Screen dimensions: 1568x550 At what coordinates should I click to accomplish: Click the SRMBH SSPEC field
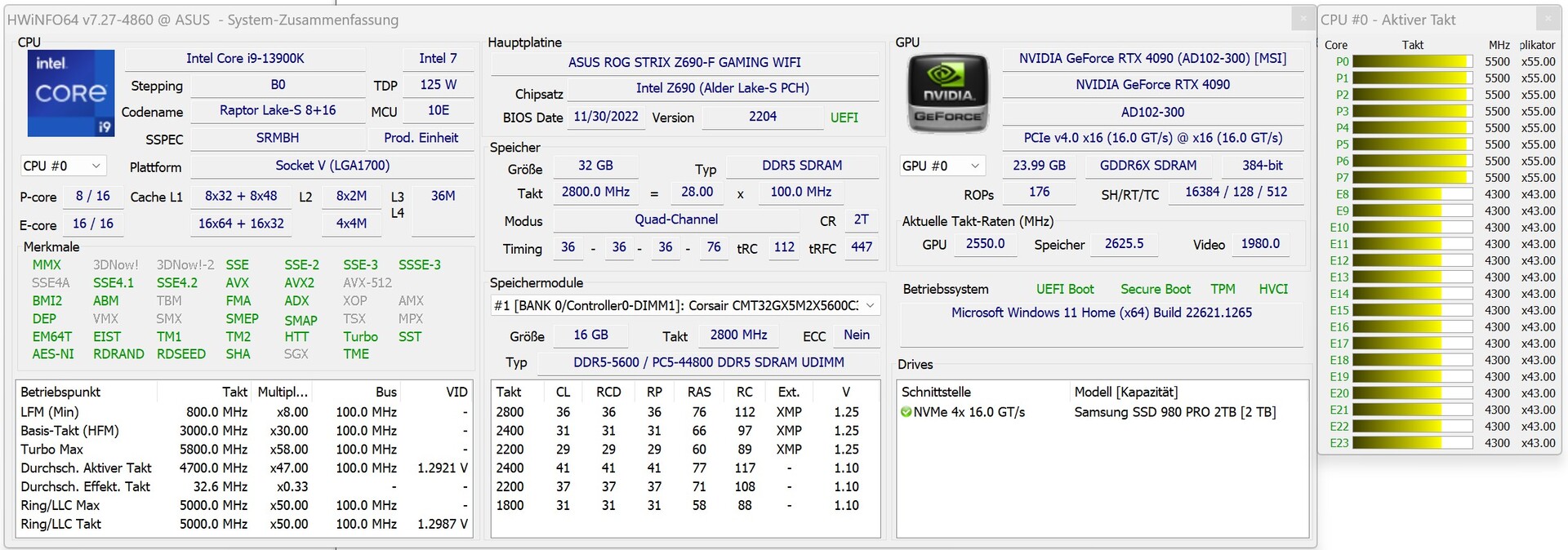click(x=278, y=138)
